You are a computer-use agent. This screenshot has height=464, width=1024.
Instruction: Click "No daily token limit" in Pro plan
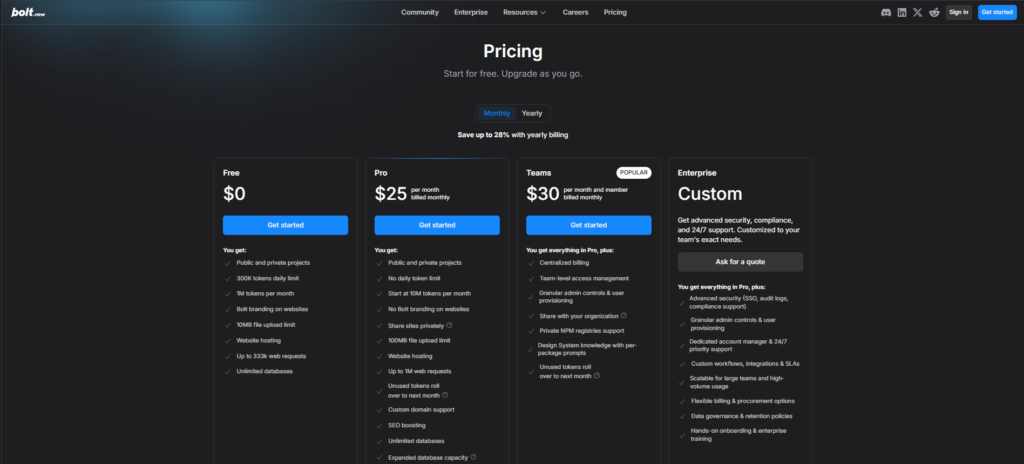coord(414,278)
